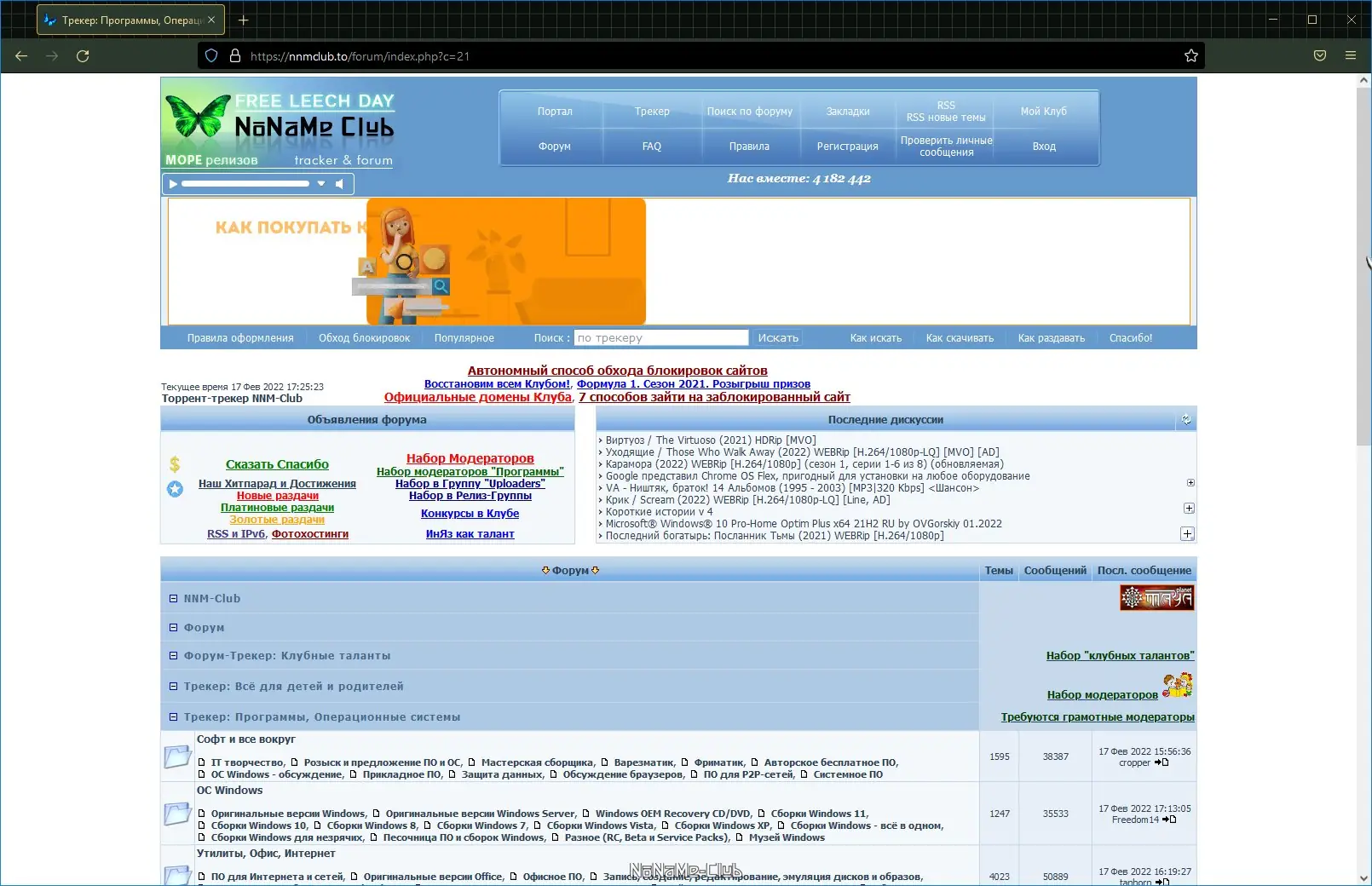Click the orange arrow right of Форум header
This screenshot has height=886, width=1372.
[x=596, y=571]
